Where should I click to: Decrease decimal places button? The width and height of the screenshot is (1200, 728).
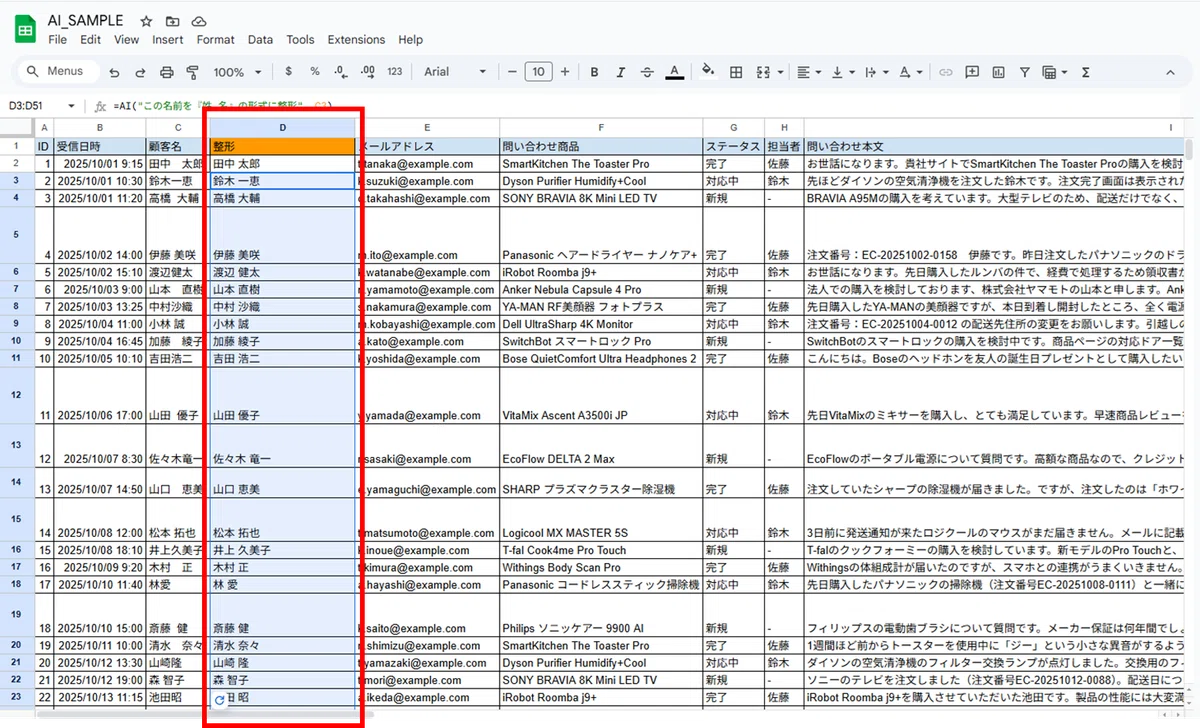(x=341, y=72)
